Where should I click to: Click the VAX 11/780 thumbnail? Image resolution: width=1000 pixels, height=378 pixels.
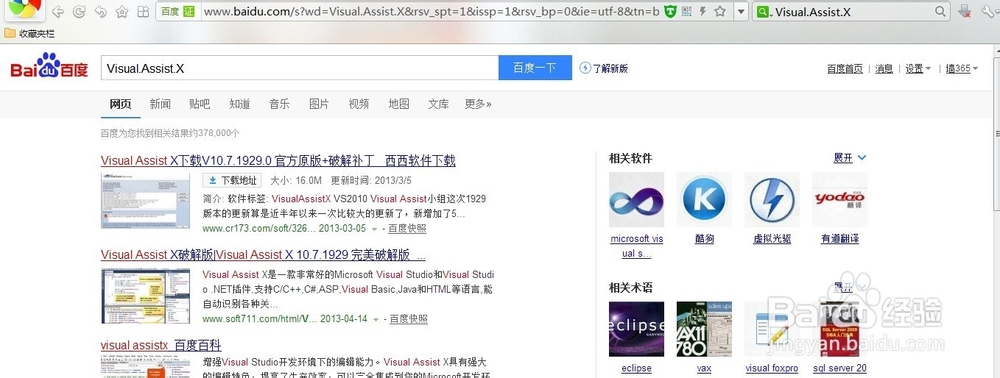(x=704, y=329)
